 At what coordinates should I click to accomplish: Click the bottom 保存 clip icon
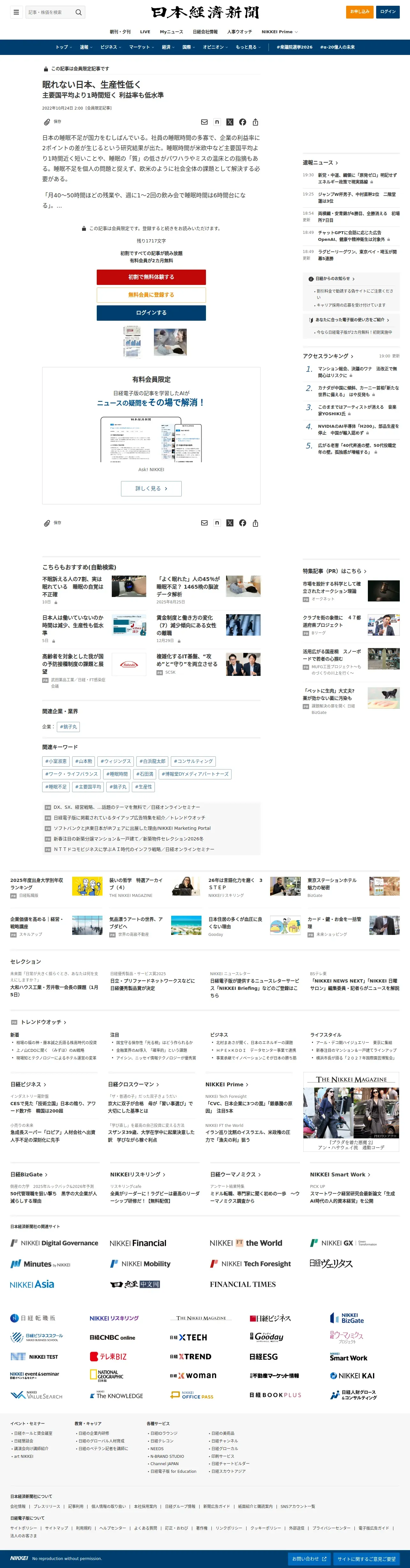pos(47,523)
